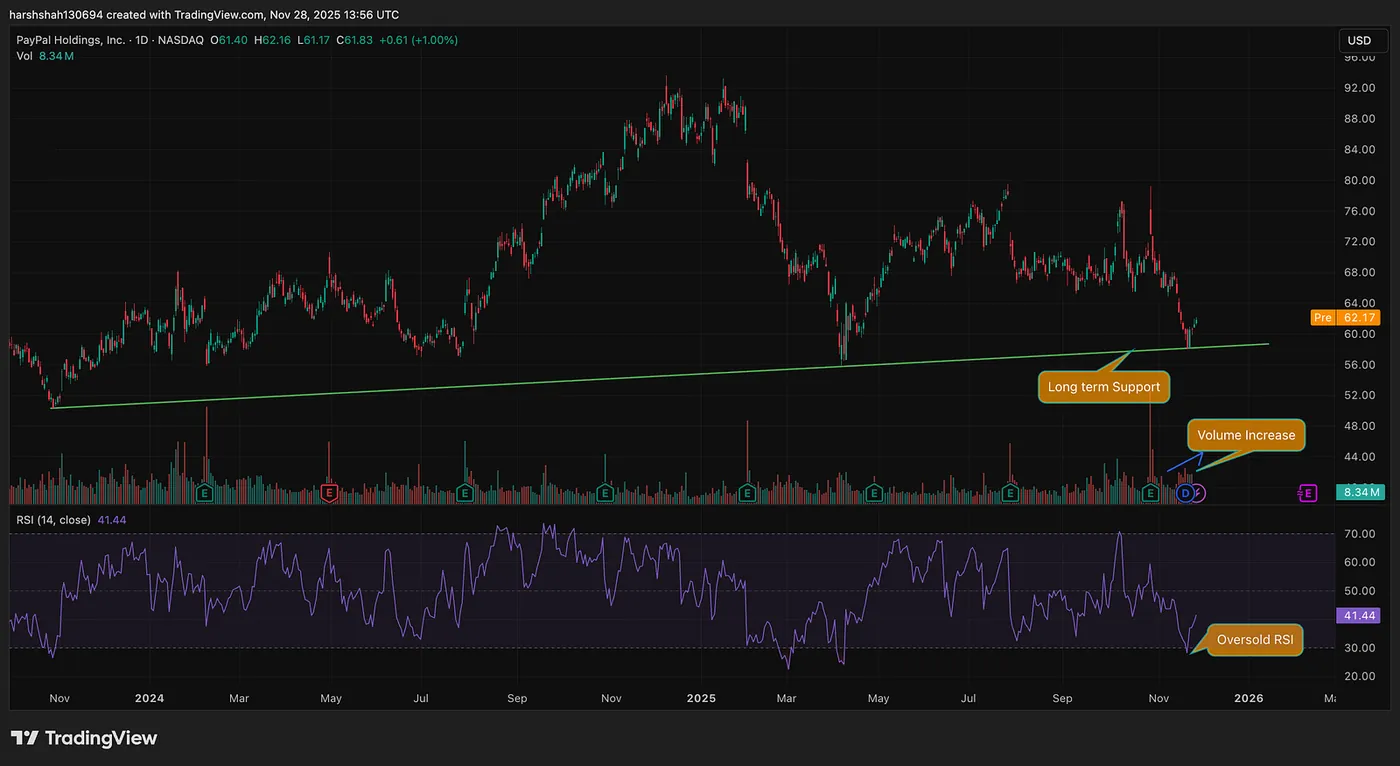The image size is (1400, 766).
Task: Select the Volume Increase callout
Action: 1246,435
